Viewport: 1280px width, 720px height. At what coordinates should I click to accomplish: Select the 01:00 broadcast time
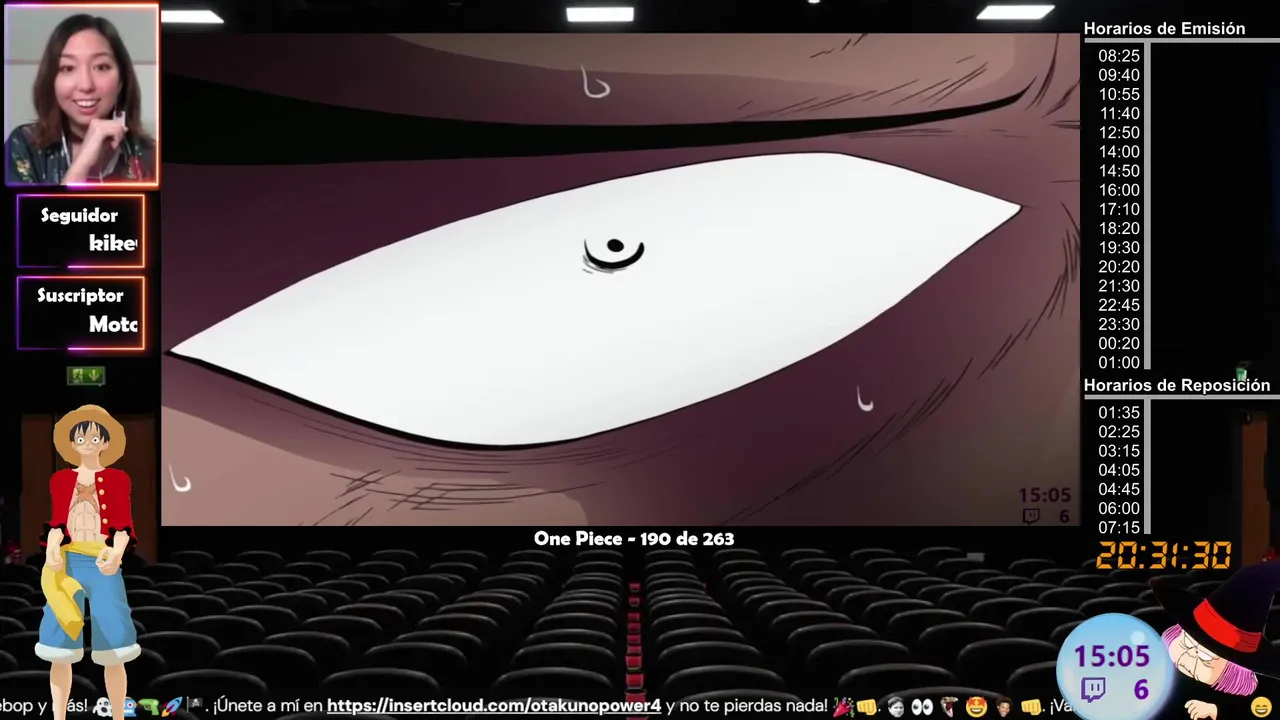pos(1119,362)
